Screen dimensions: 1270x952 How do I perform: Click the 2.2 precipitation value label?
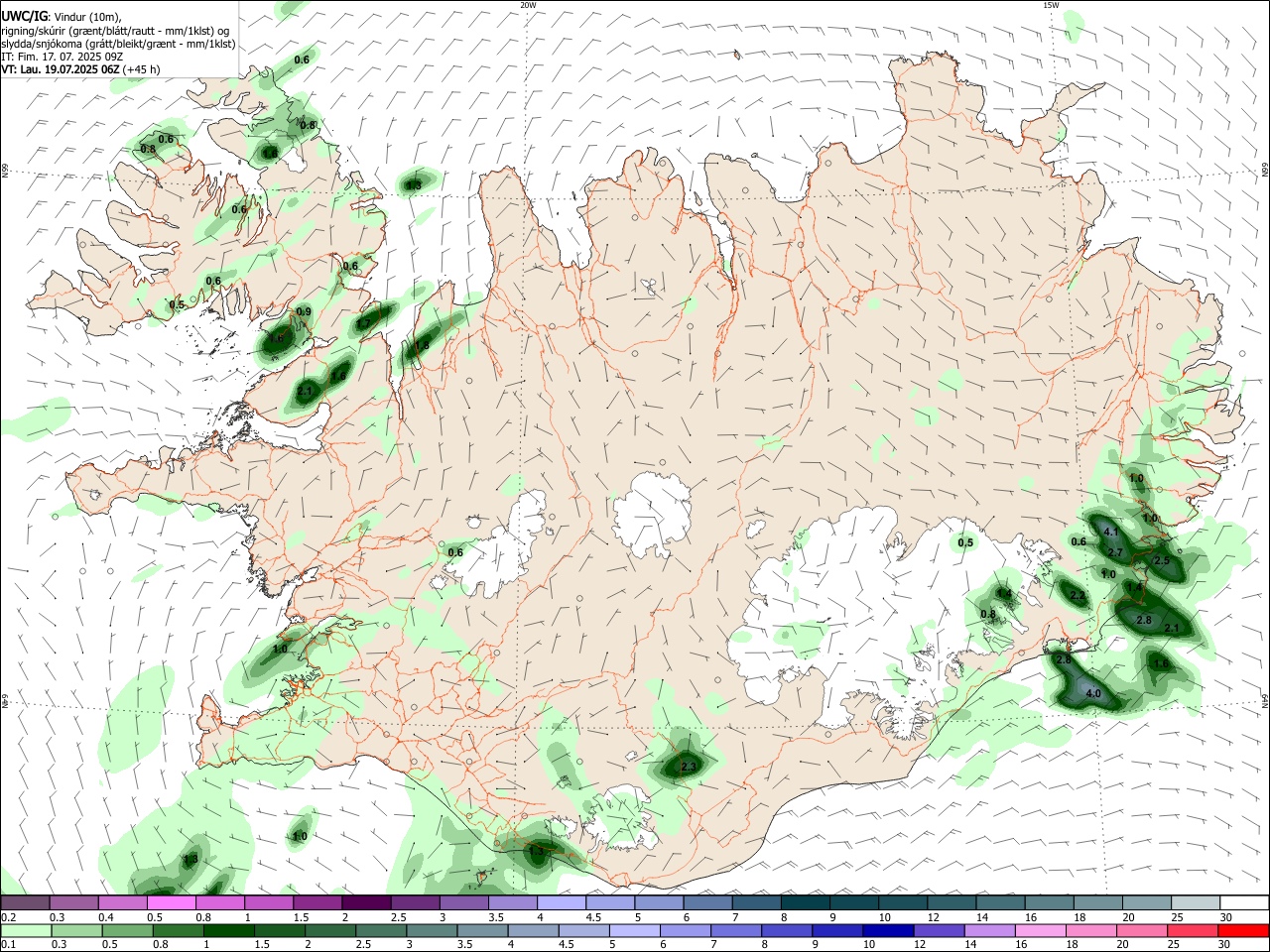tap(1079, 596)
